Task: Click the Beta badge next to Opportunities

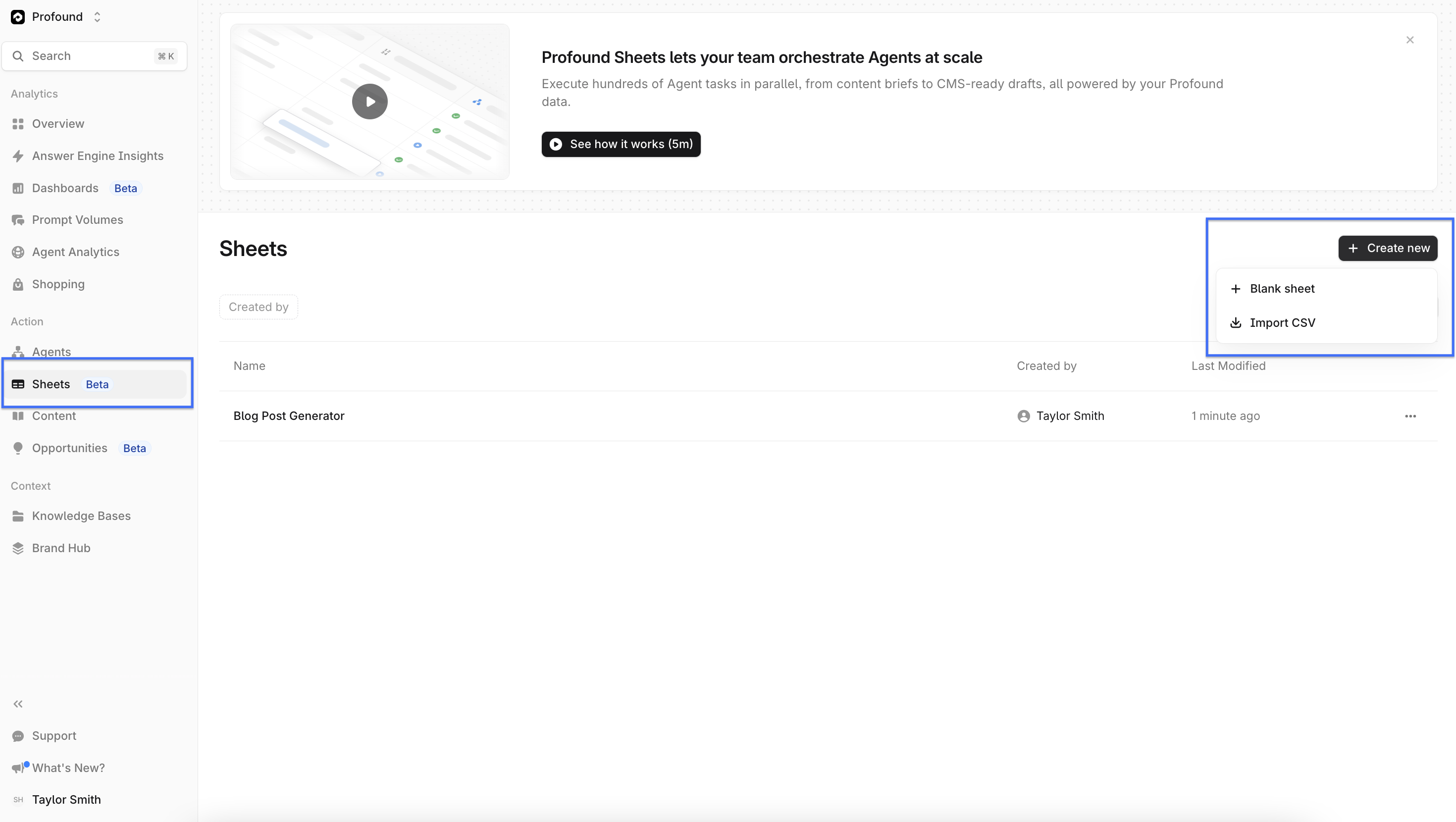Action: pyautogui.click(x=135, y=448)
